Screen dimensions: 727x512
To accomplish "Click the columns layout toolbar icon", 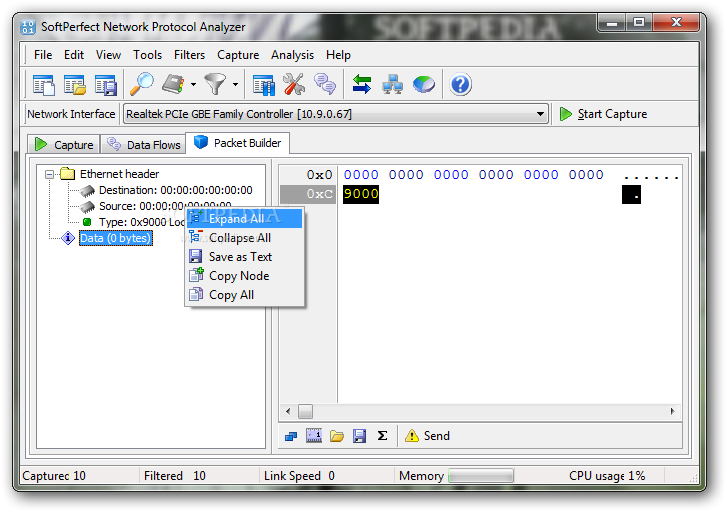I will (x=264, y=85).
